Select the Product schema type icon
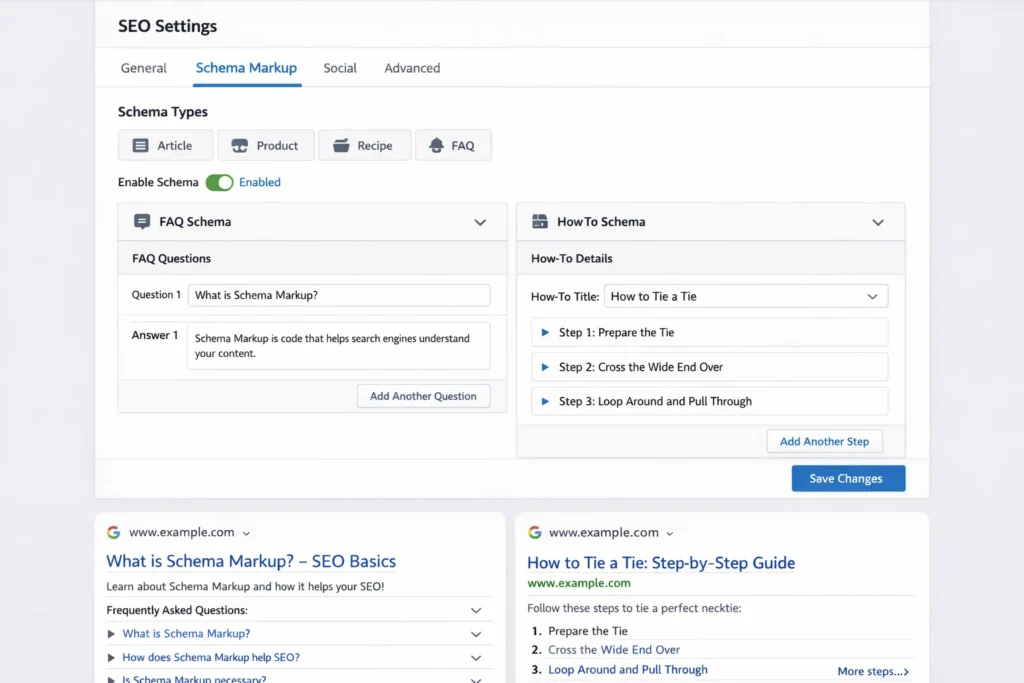This screenshot has width=1024, height=683. 239,146
